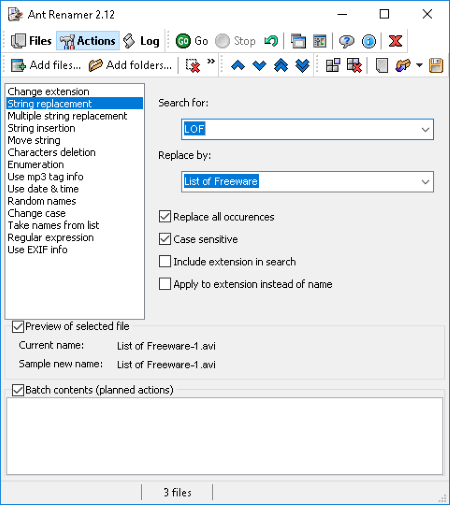
Task: Open the help question mark icon
Action: tap(347, 41)
